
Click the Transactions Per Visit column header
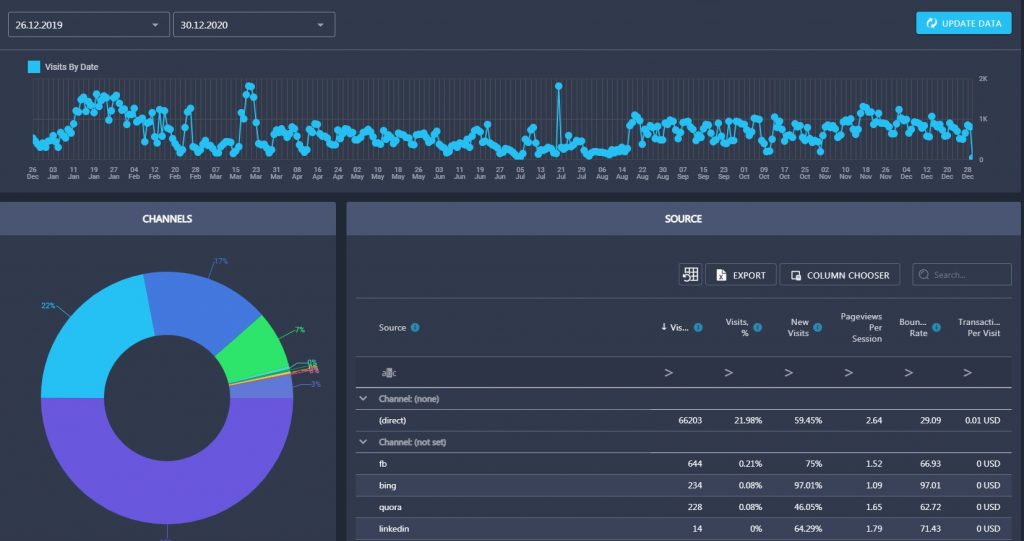978,327
